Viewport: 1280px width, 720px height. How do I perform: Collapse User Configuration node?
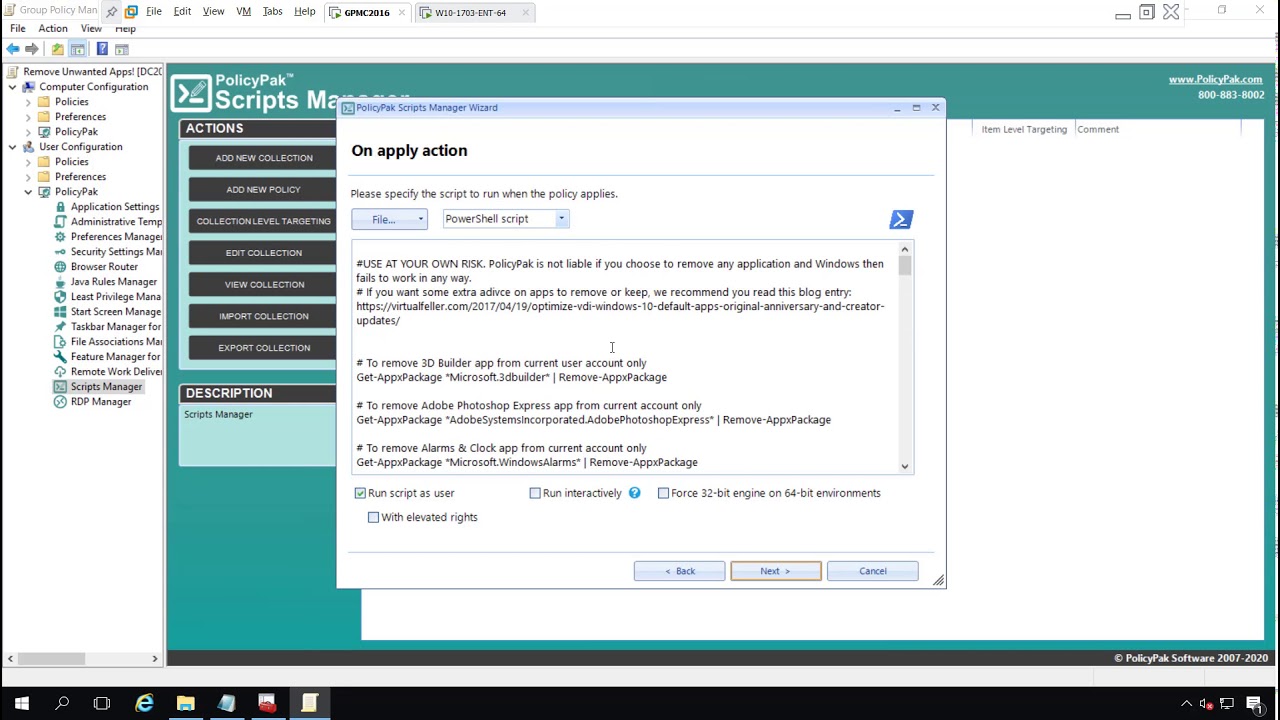pos(12,147)
